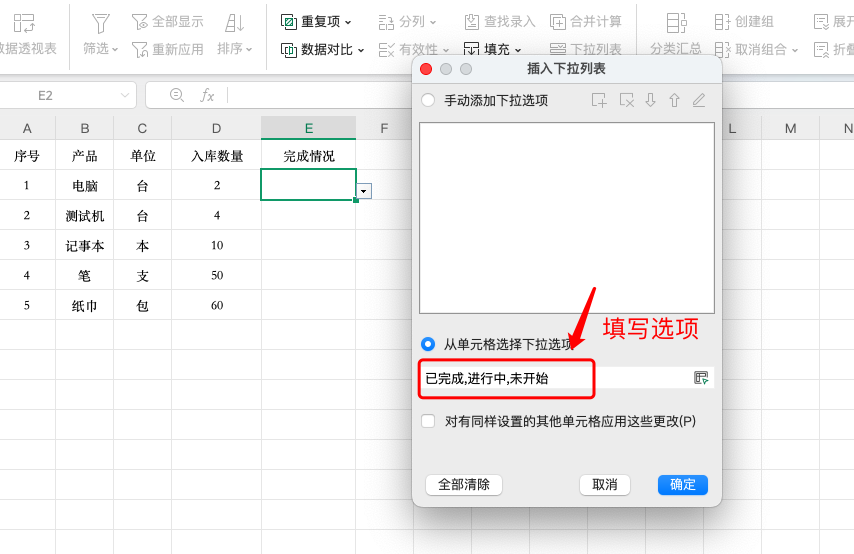This screenshot has height=554, width=854.
Task: Click the move option up arrow icon
Action: 674,100
